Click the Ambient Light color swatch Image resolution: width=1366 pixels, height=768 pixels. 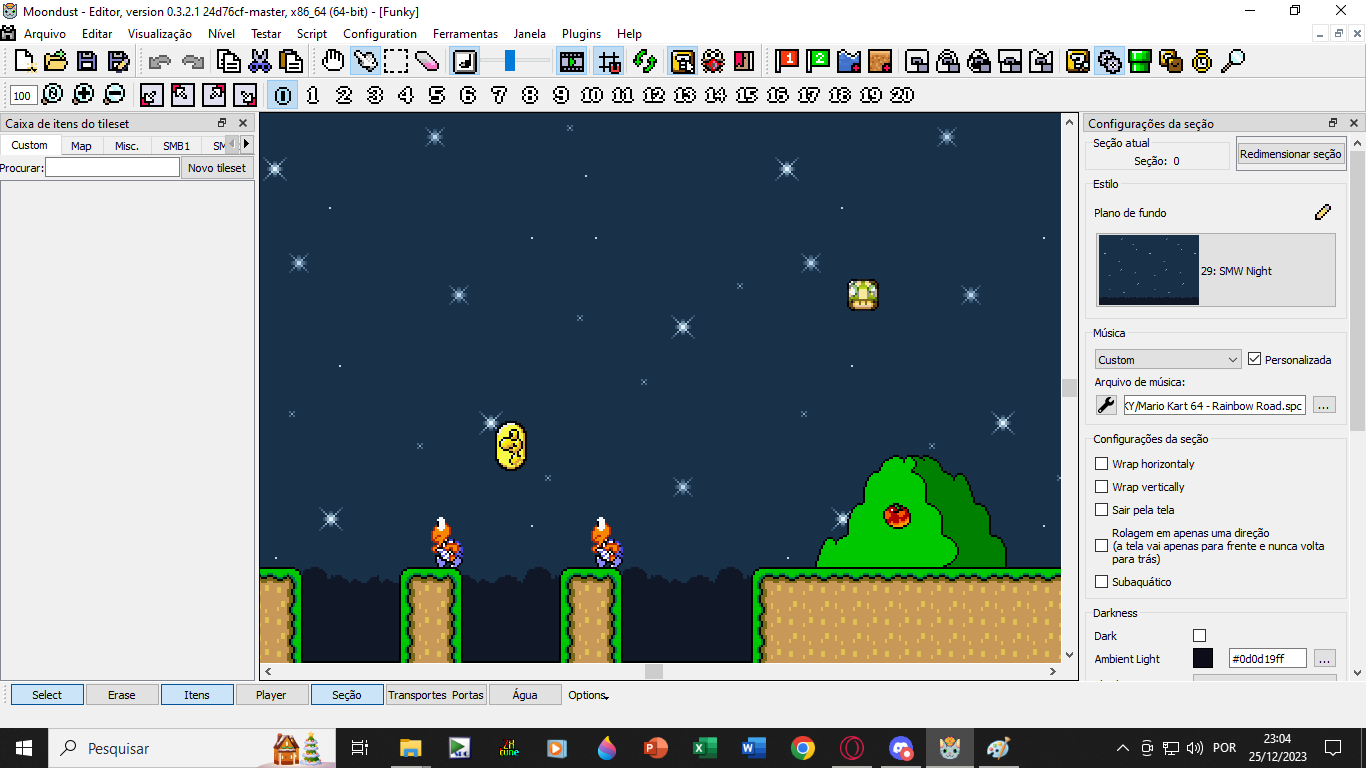(1203, 658)
